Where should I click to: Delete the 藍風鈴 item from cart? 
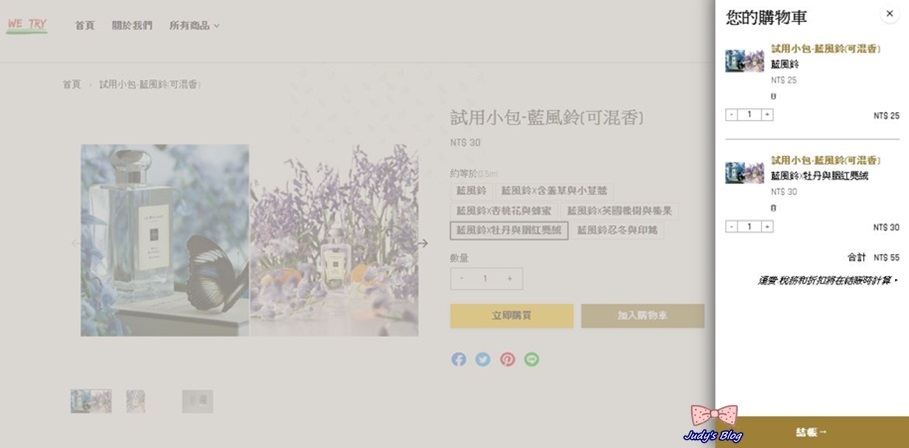point(773,96)
